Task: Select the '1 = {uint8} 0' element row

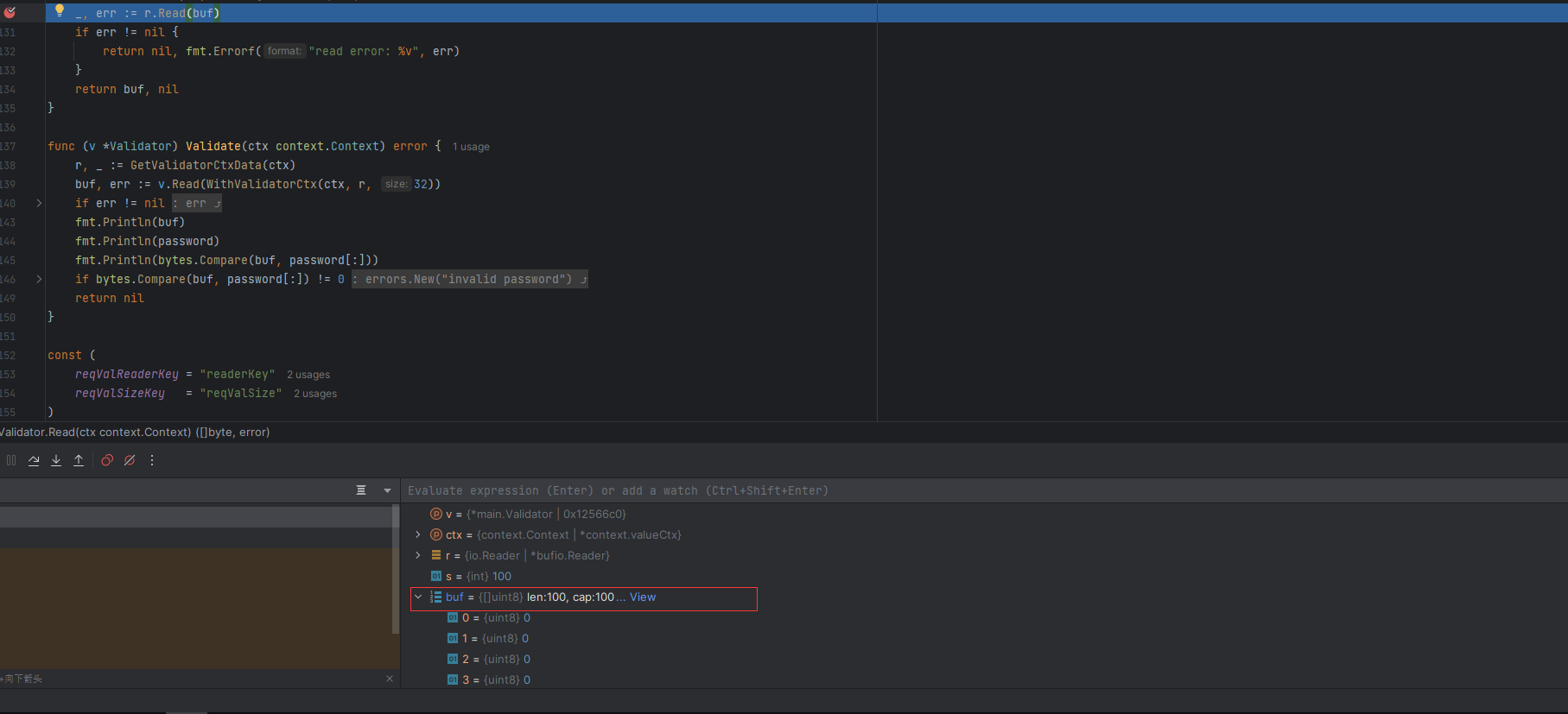Action: (x=984, y=638)
